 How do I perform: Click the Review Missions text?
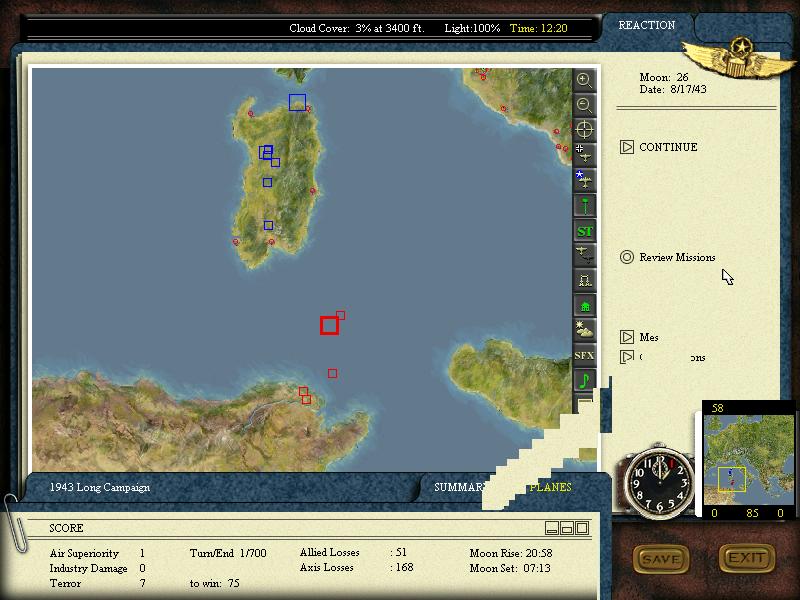[x=677, y=257]
